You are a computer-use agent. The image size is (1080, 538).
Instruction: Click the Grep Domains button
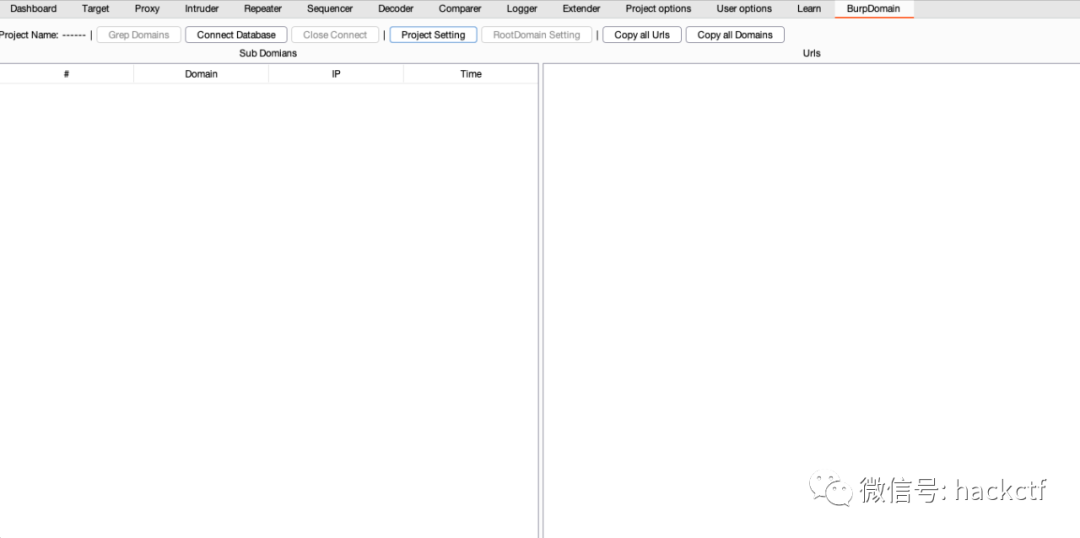pos(139,35)
